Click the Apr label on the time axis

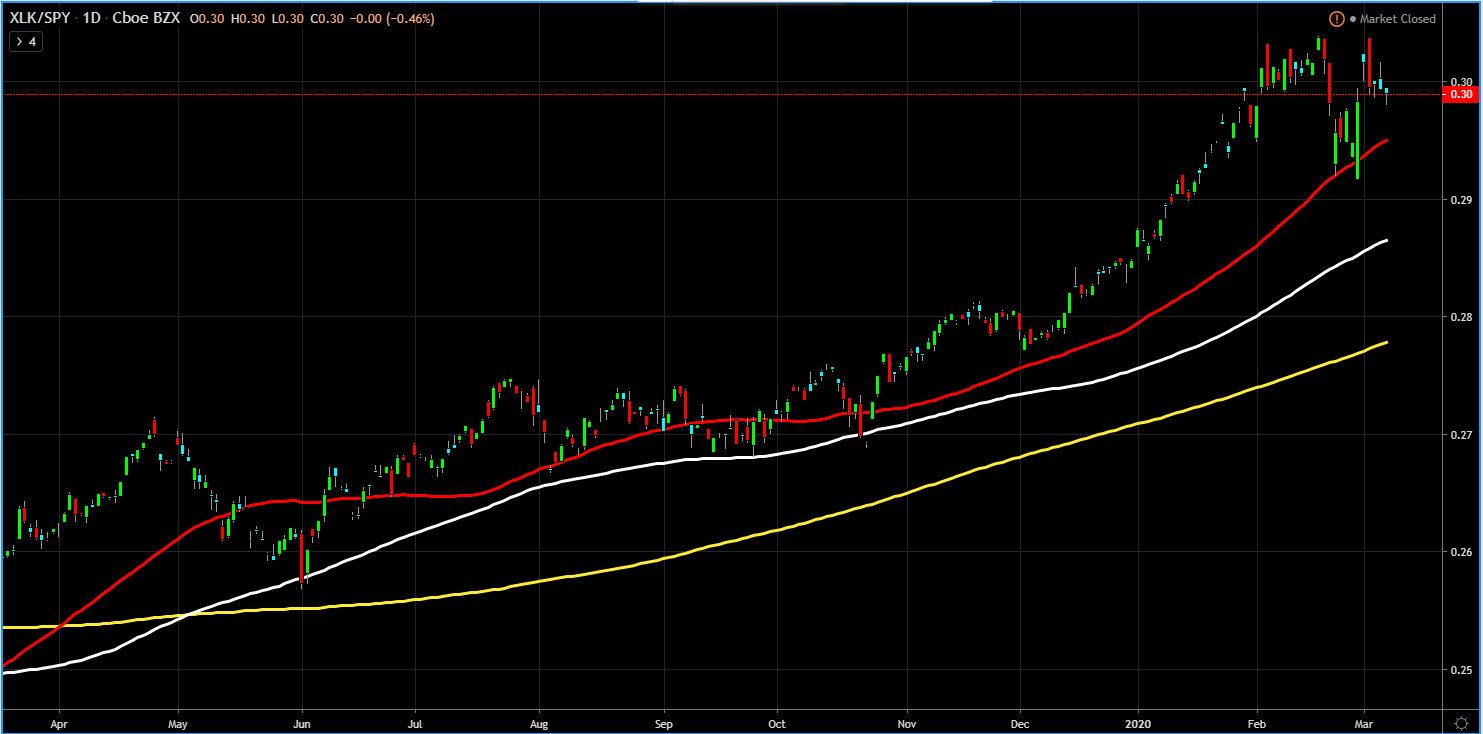pos(59,720)
